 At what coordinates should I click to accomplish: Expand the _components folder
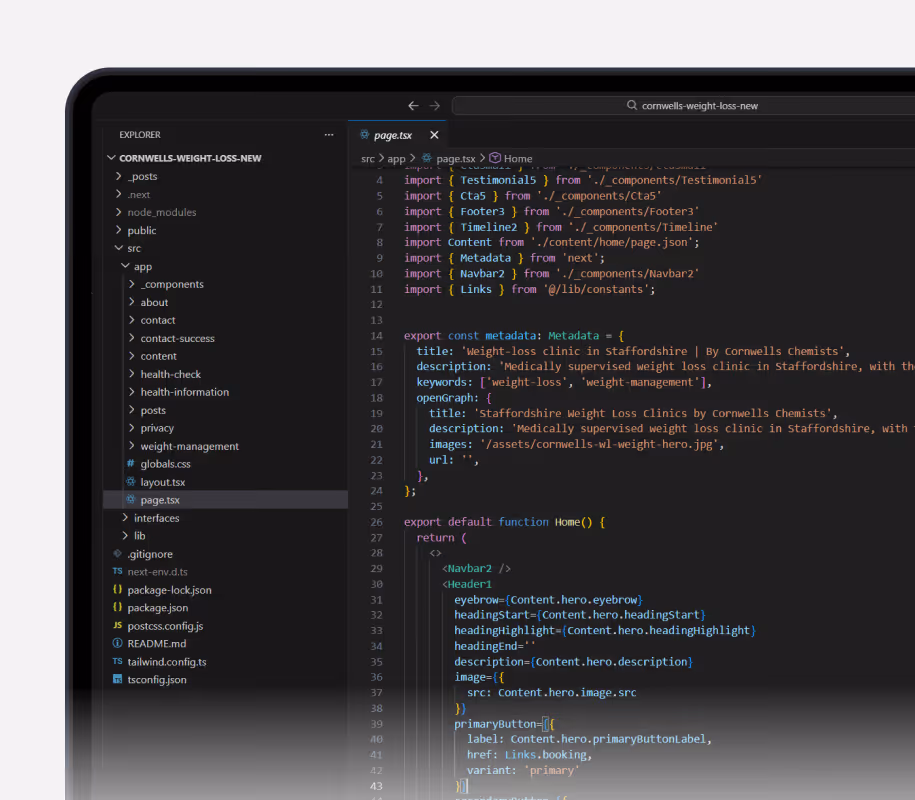click(x=131, y=284)
